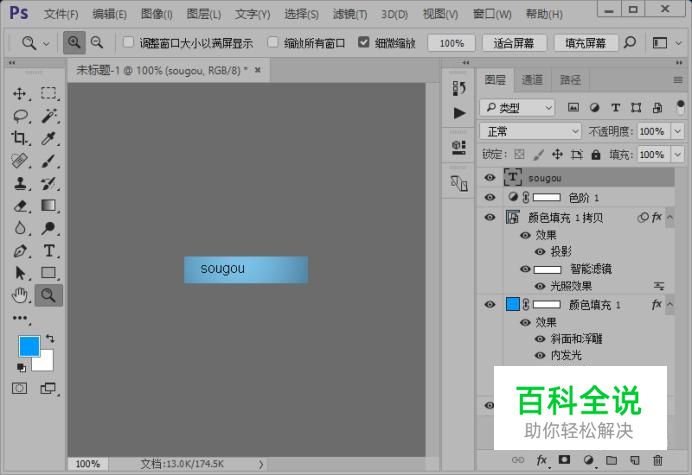The image size is (692, 475).
Task: Select the Path Selection tool
Action: (20, 273)
